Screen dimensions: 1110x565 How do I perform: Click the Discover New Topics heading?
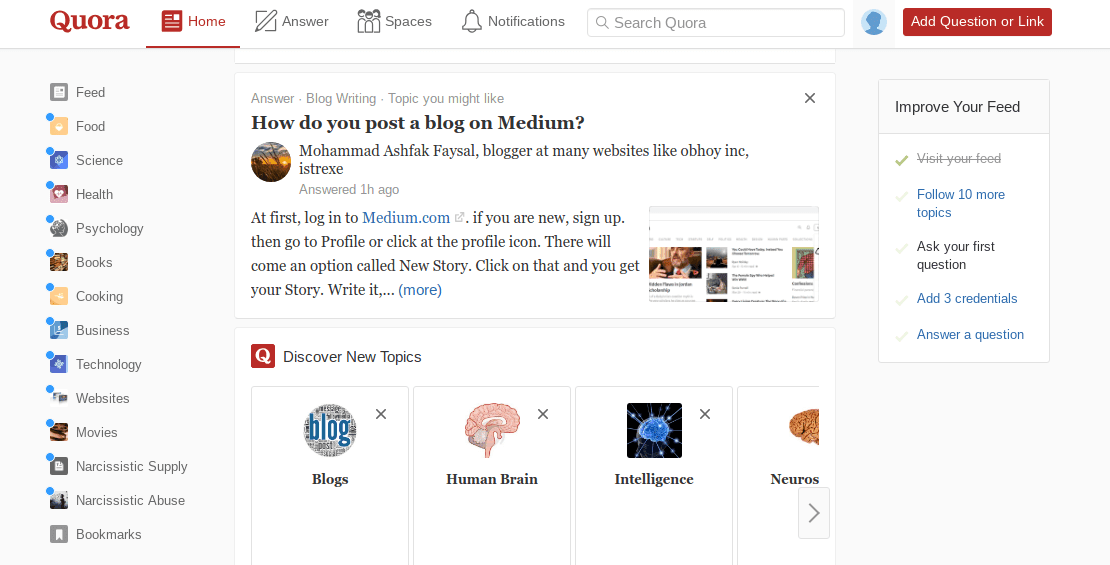352,357
